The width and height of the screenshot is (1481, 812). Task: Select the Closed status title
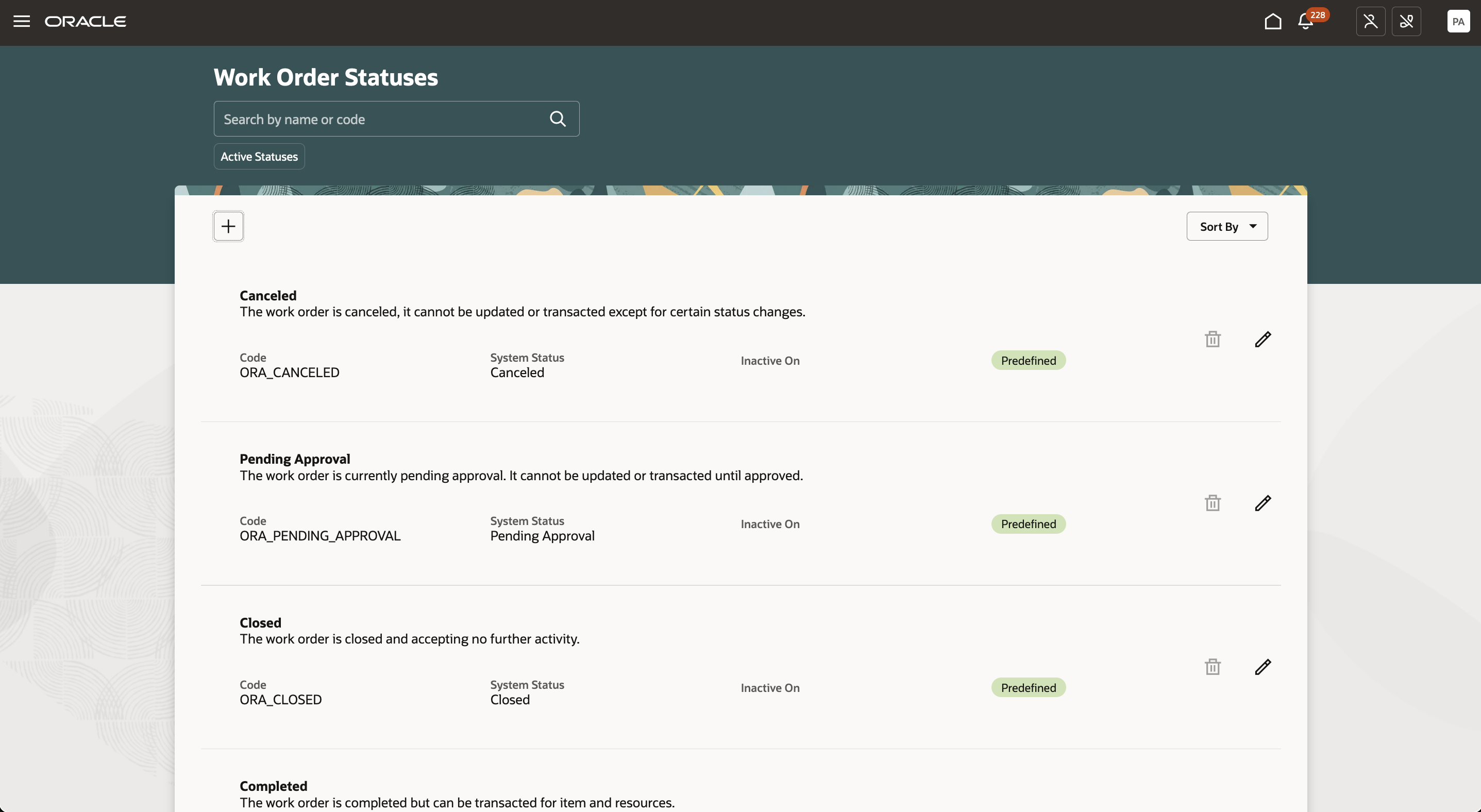pos(260,622)
